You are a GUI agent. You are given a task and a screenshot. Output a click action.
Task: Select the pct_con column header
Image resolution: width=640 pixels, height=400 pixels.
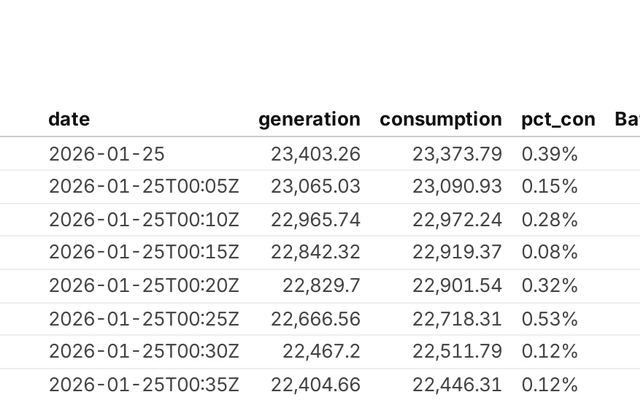point(557,119)
